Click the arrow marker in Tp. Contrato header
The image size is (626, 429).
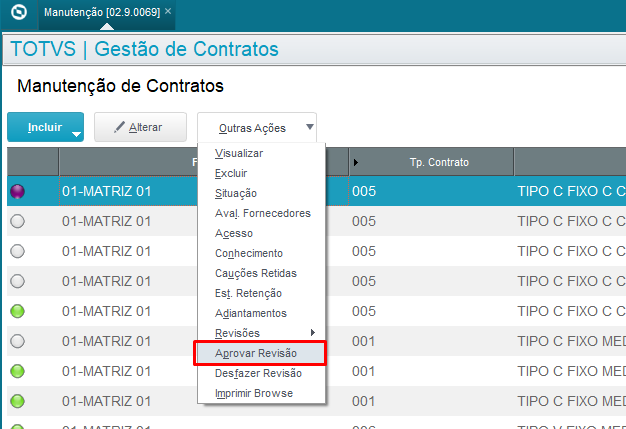pos(355,162)
